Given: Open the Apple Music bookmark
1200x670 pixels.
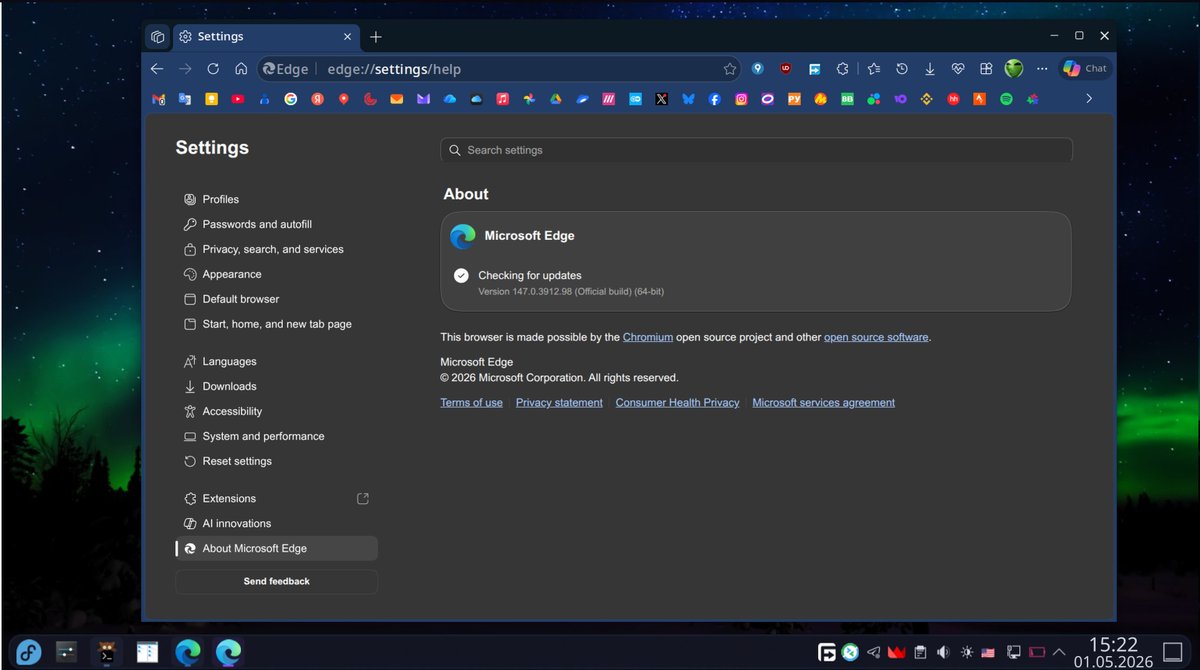Looking at the screenshot, I should coord(502,99).
